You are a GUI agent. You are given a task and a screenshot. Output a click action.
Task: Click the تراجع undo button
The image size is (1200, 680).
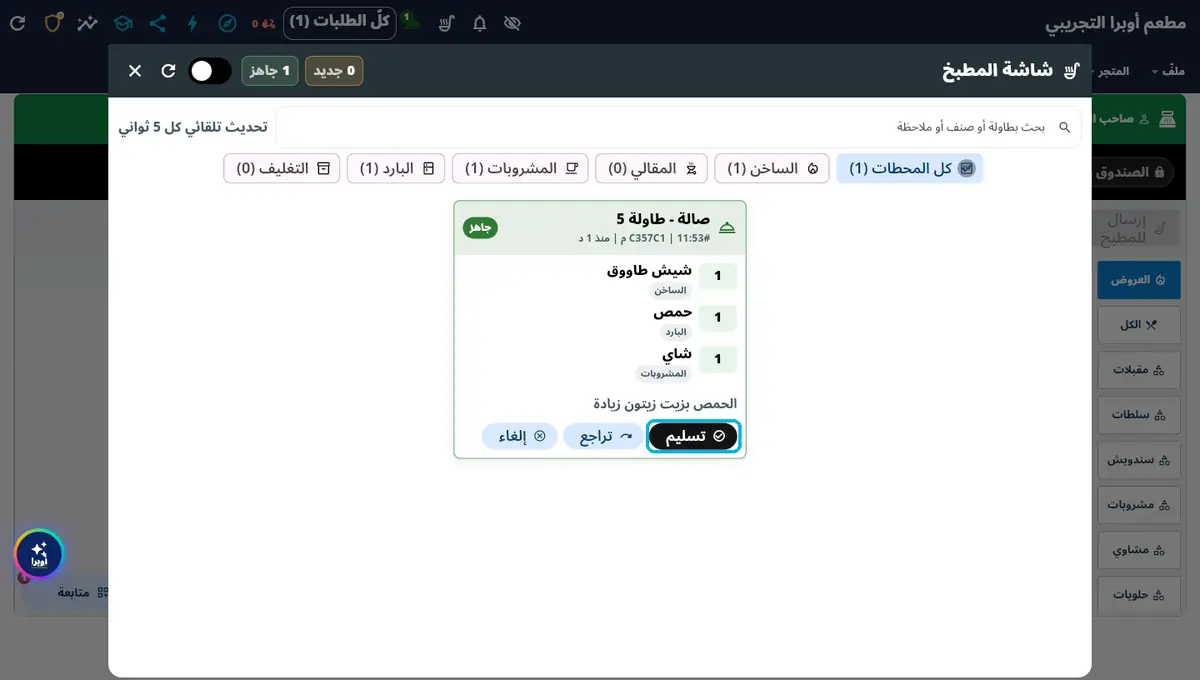click(x=603, y=437)
